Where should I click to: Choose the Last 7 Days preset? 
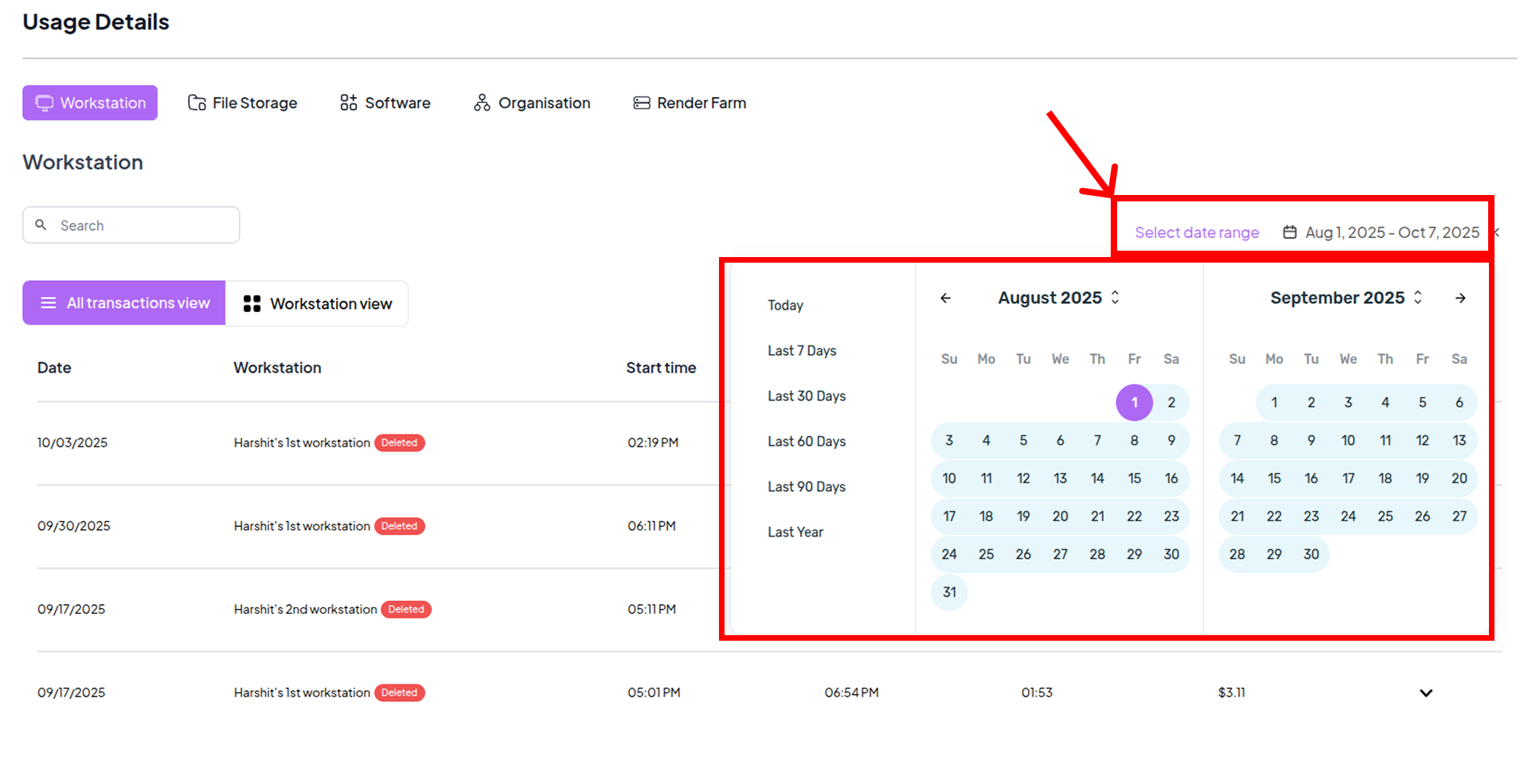pos(802,351)
